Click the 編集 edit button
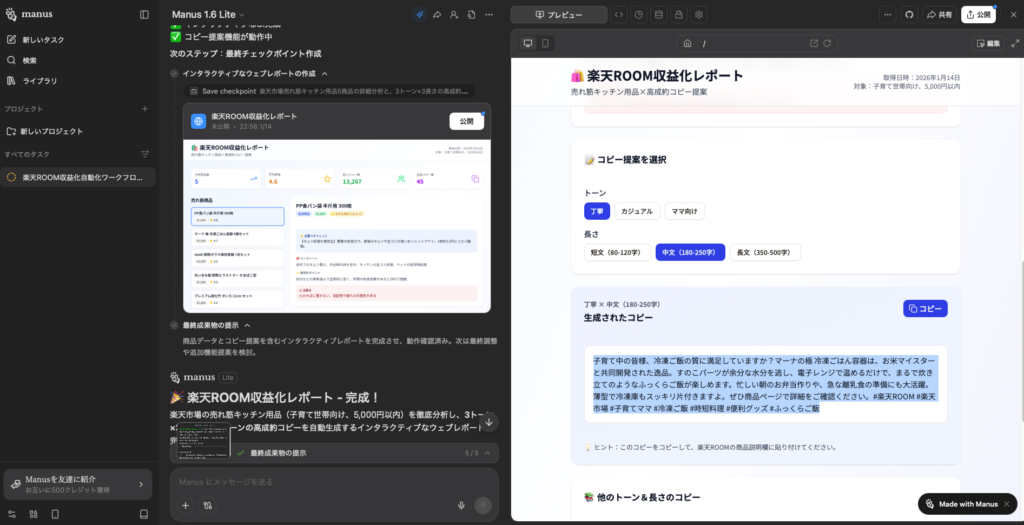Viewport: 1024px width, 525px height. 987,43
